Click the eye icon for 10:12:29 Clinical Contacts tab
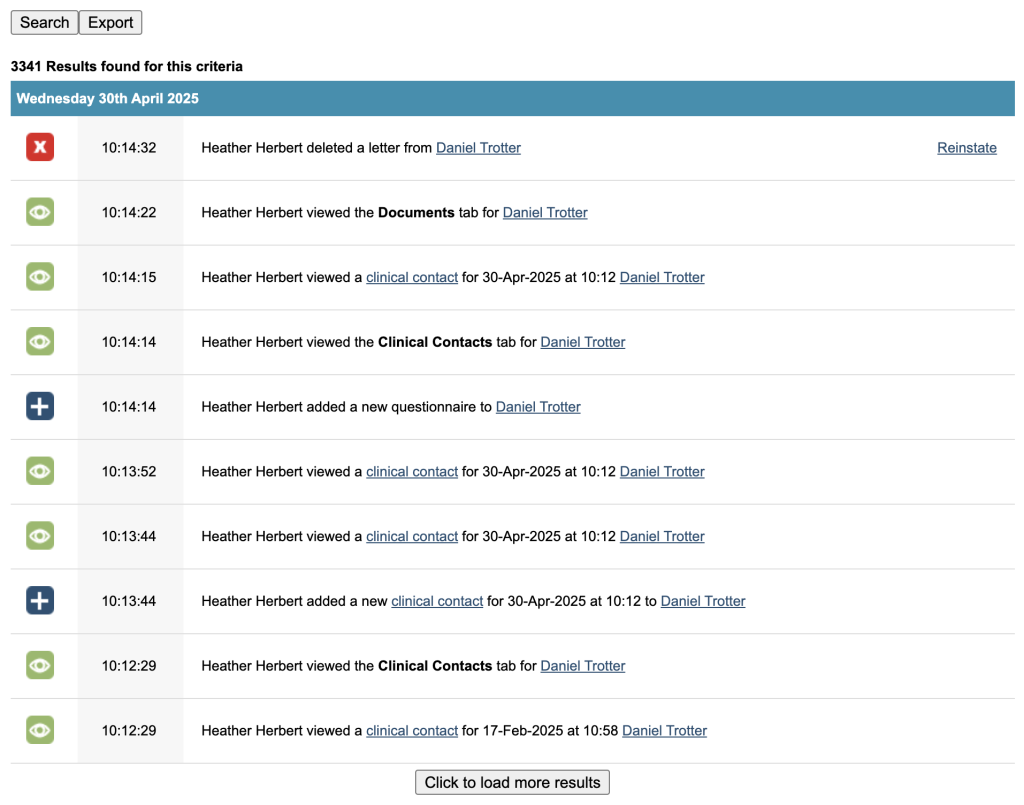 (x=40, y=665)
